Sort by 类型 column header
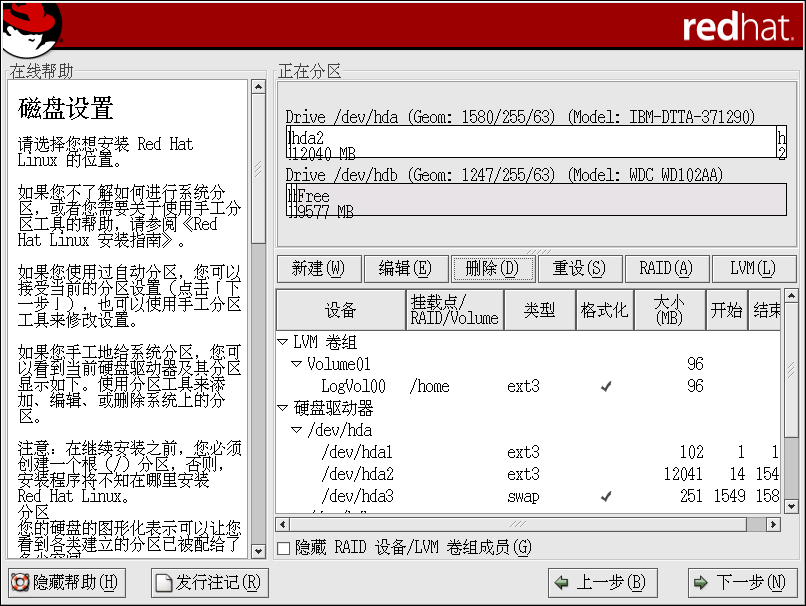The height and width of the screenshot is (606, 806). (540, 310)
